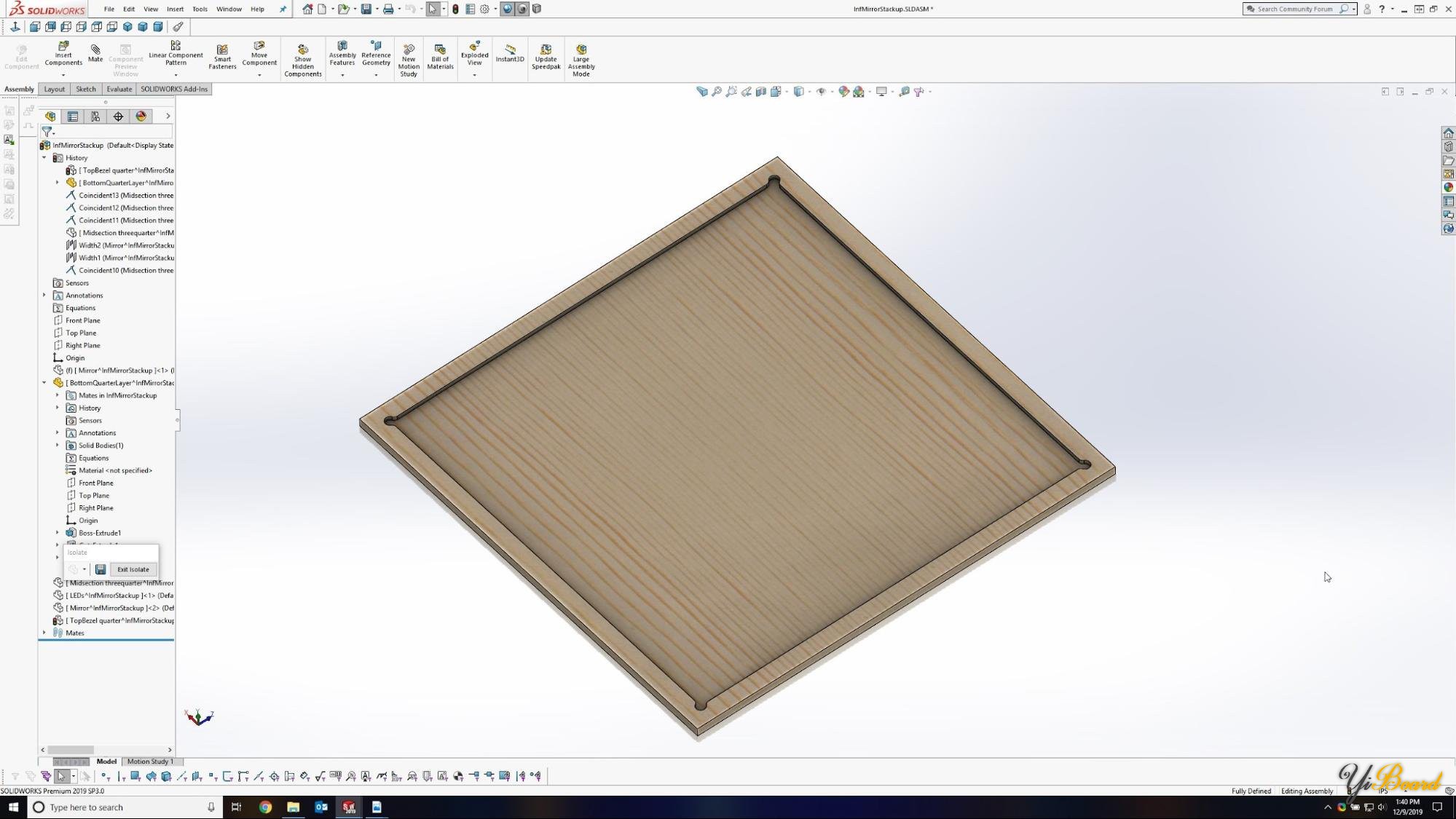Screen dimensions: 1456x819
Task: Click Editing Assembly status text
Action: click(1307, 791)
